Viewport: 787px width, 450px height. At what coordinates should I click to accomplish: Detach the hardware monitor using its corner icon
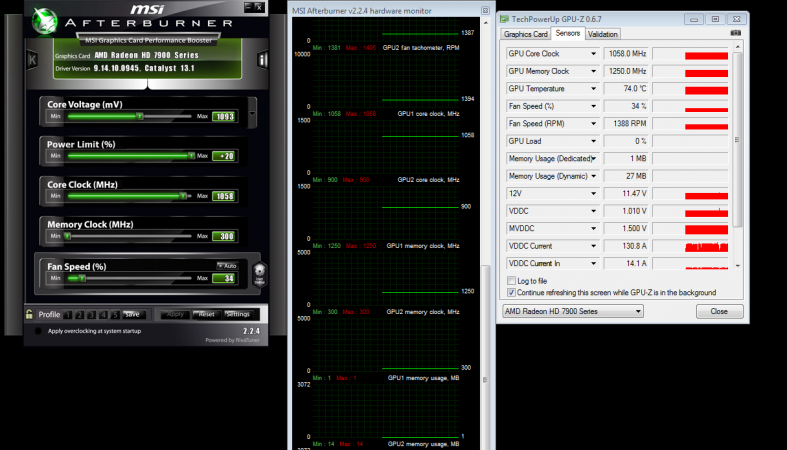(x=485, y=11)
